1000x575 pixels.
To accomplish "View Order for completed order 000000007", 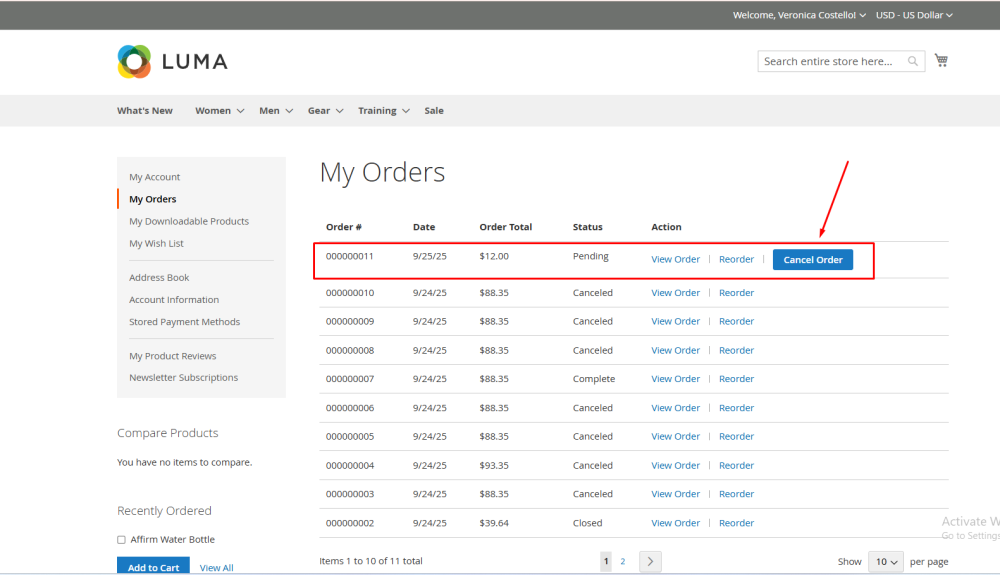I will click(675, 379).
